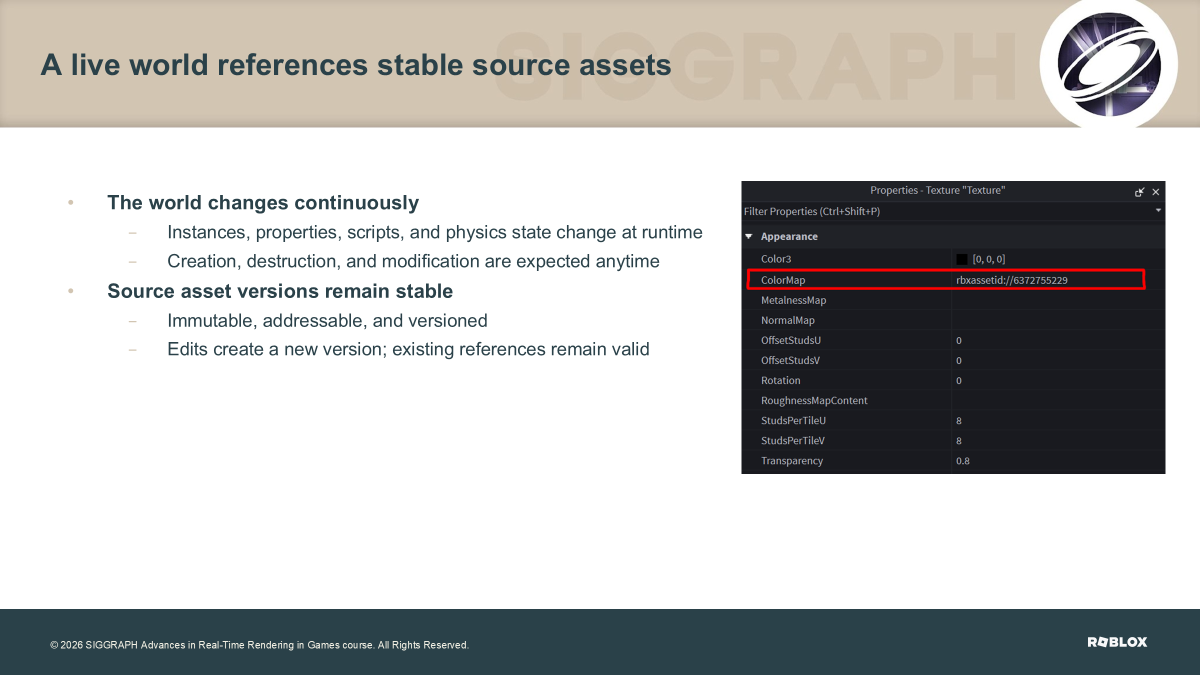The height and width of the screenshot is (675, 1200).
Task: Click the Appearance section heading
Action: point(789,237)
